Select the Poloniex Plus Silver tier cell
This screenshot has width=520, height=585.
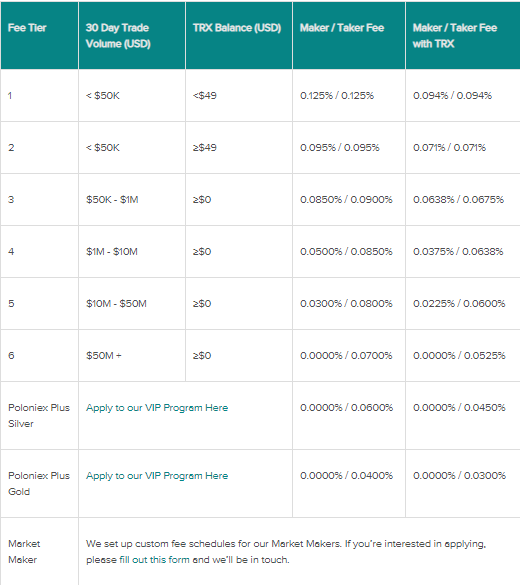(39, 415)
